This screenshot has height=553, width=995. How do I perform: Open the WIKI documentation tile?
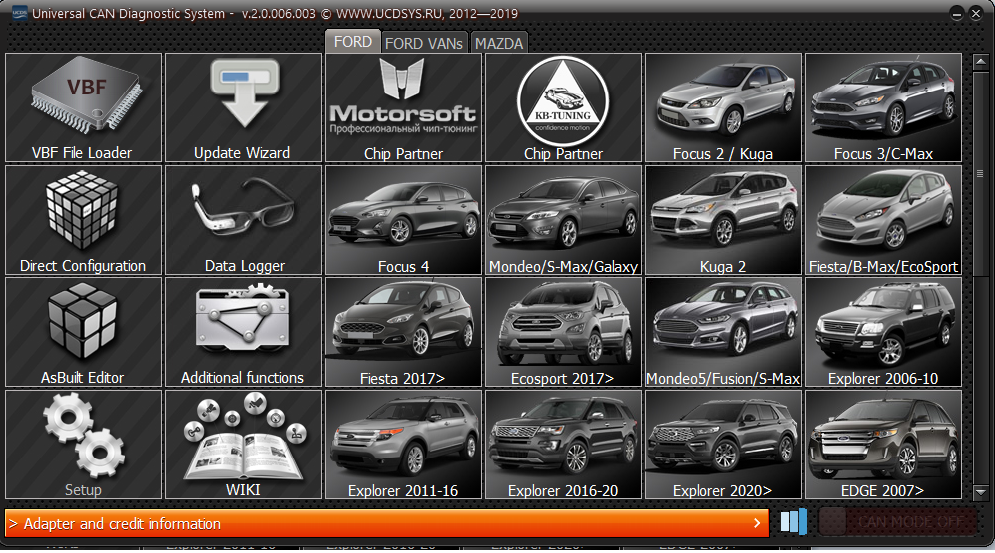coord(243,444)
